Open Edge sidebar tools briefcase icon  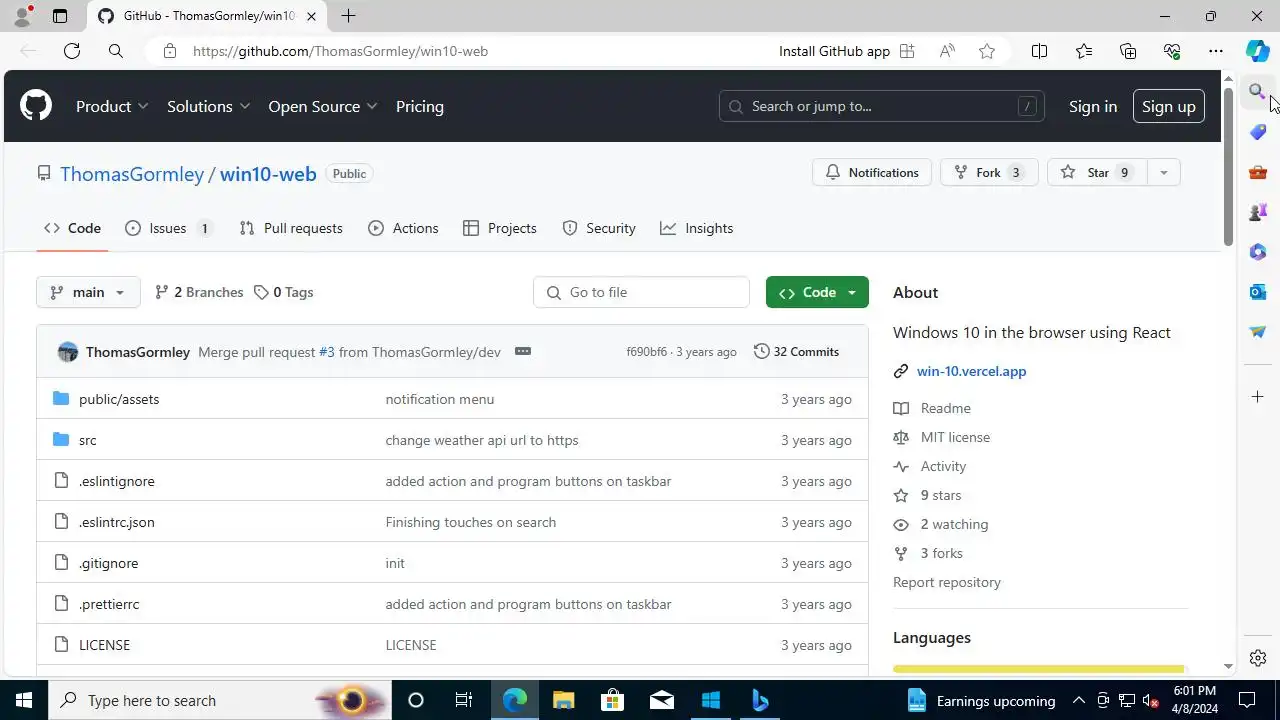point(1258,172)
